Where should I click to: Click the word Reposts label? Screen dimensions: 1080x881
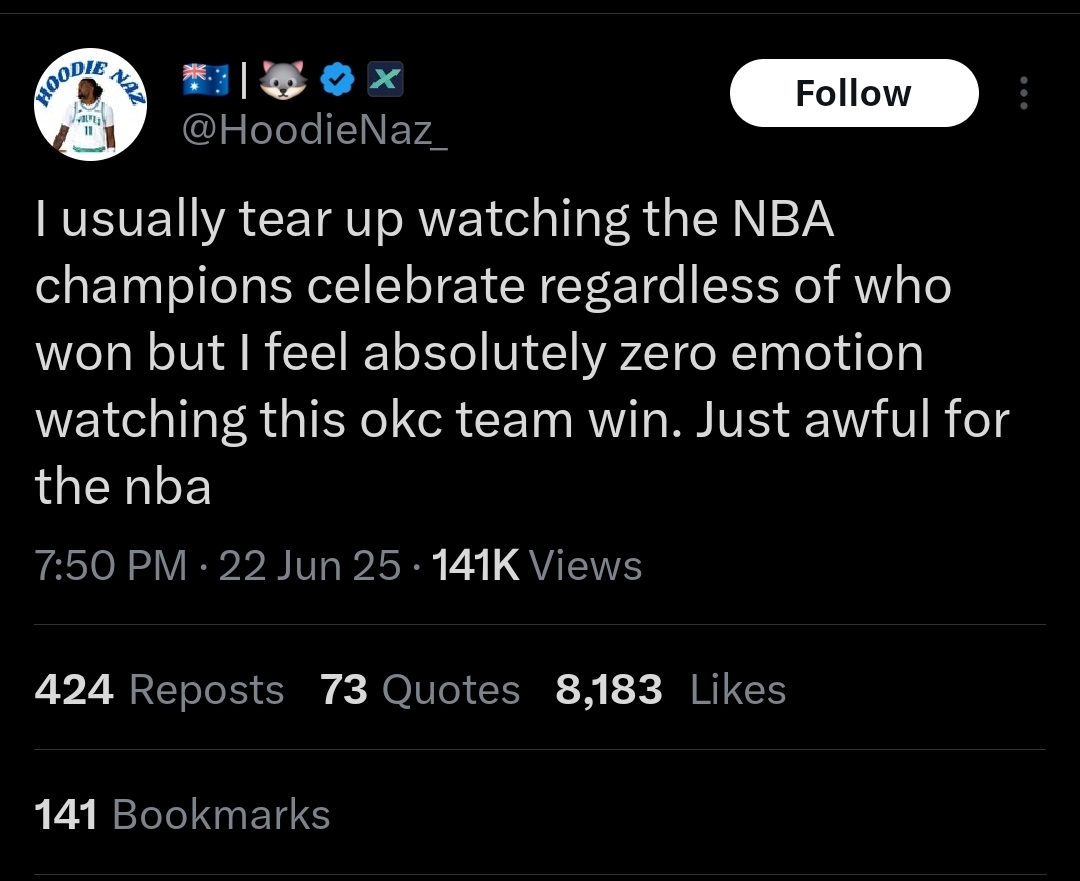[207, 690]
